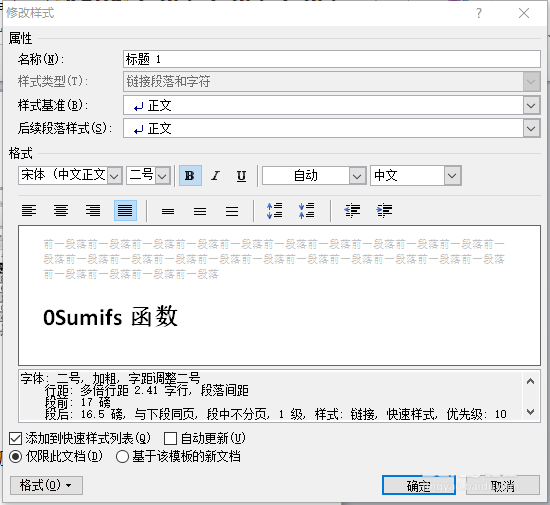550x505 pixels.
Task: Increase indent icon
Action: [x=384, y=211]
